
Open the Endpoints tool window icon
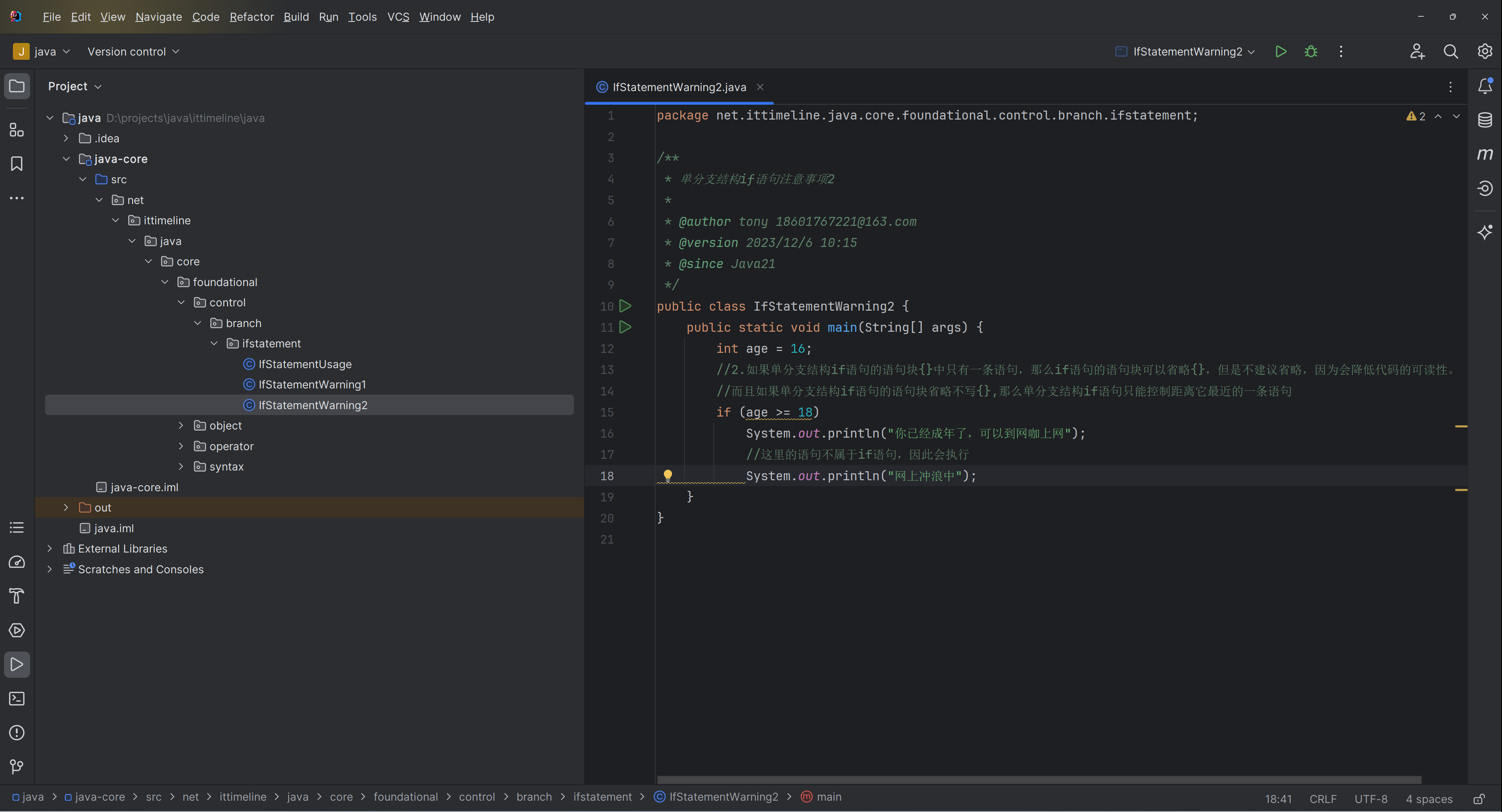tap(1485, 188)
